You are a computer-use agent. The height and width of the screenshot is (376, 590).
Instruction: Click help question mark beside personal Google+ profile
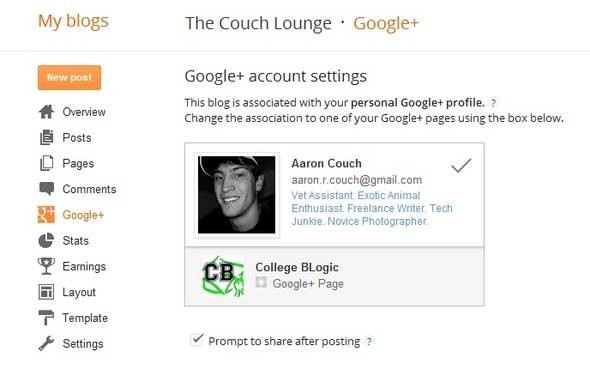[x=493, y=103]
